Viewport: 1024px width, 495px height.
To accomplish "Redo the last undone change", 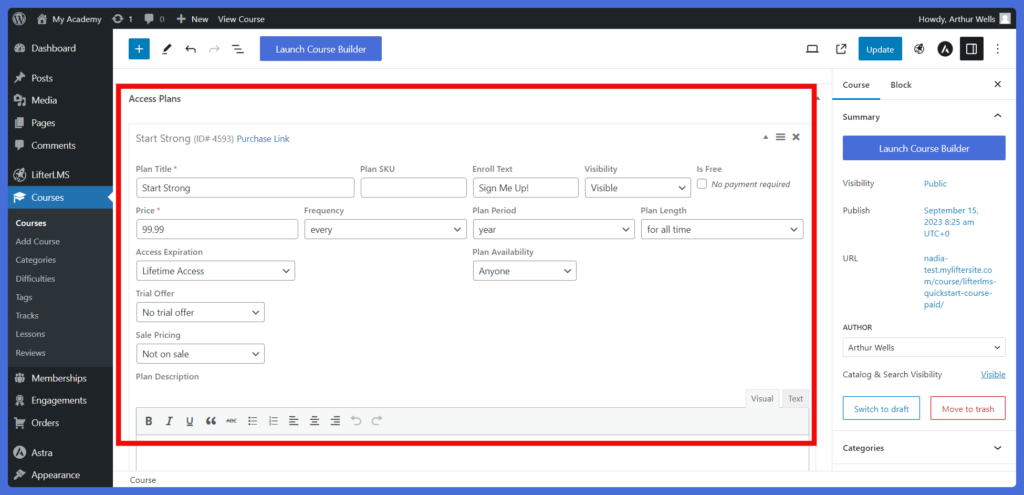I will click(214, 49).
